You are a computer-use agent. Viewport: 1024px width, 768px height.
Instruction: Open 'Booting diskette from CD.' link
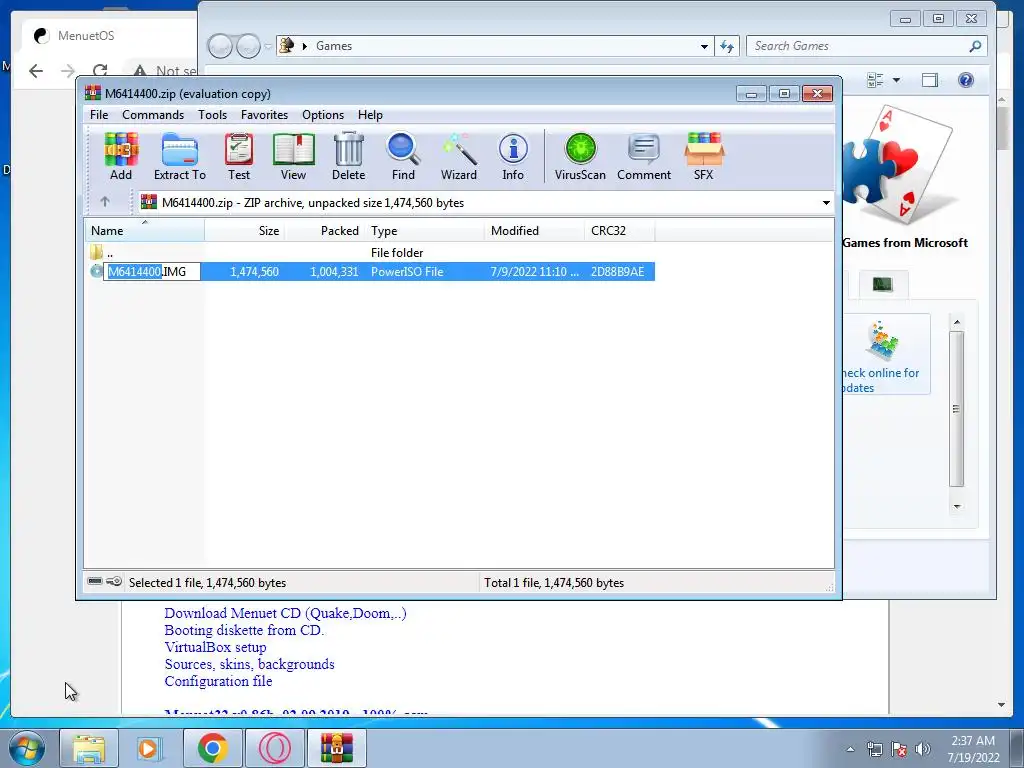(x=244, y=630)
